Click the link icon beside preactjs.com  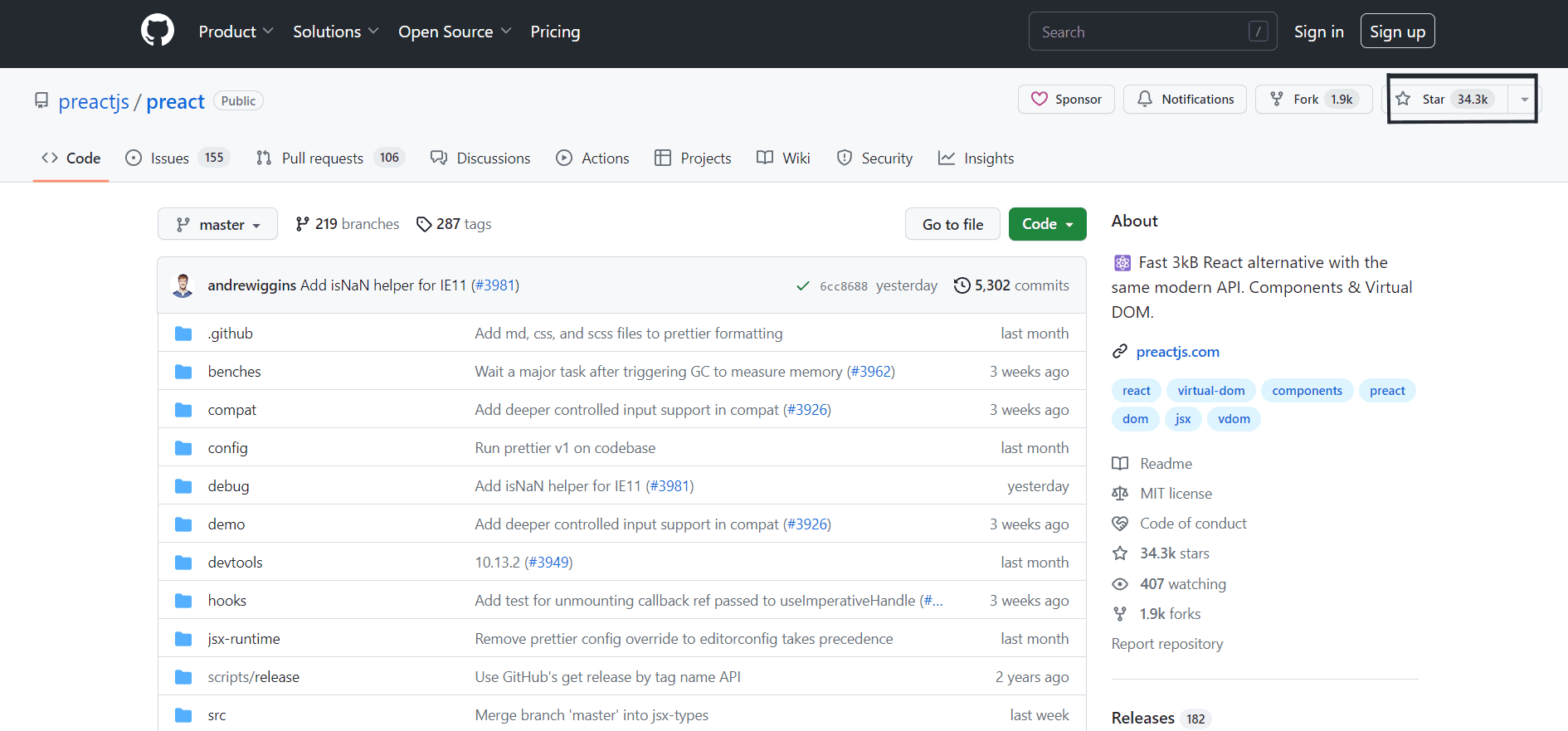pyautogui.click(x=1120, y=352)
